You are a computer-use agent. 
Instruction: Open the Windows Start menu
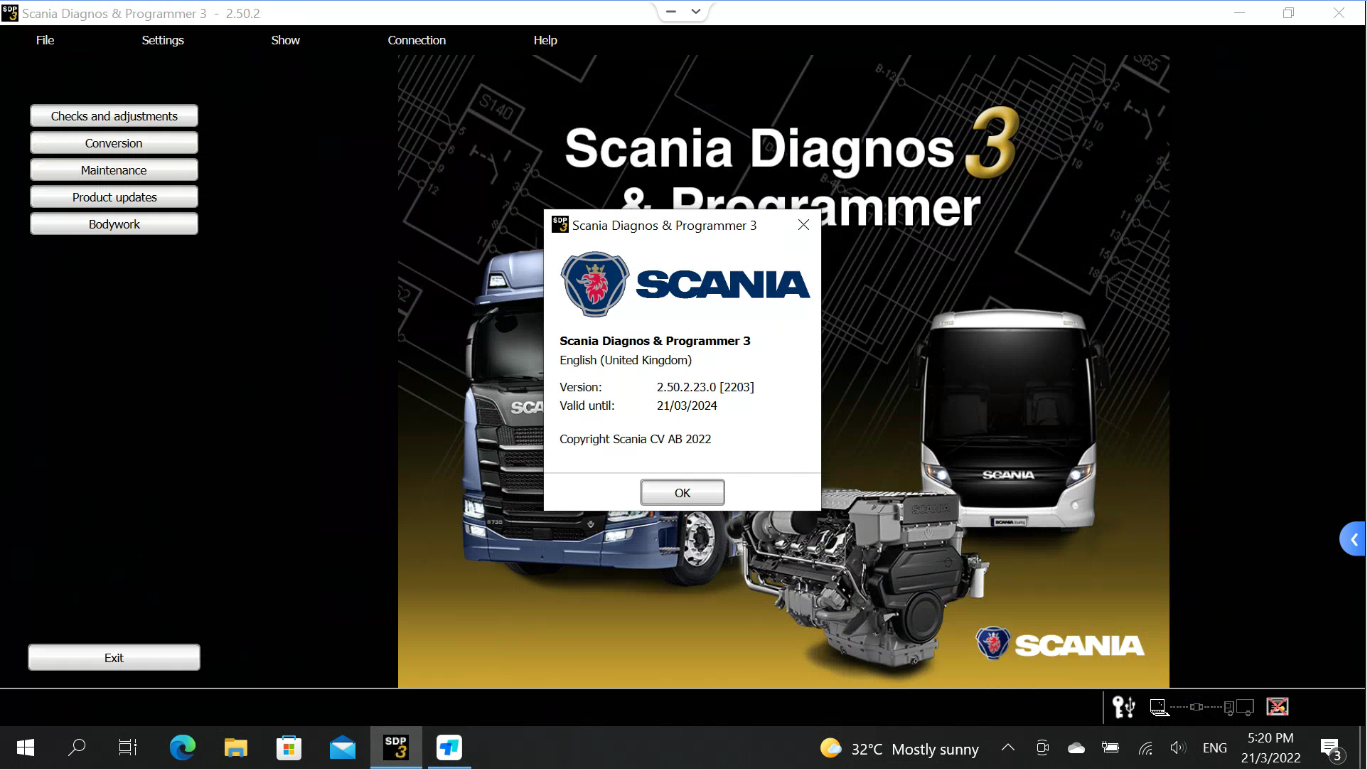tap(25, 747)
